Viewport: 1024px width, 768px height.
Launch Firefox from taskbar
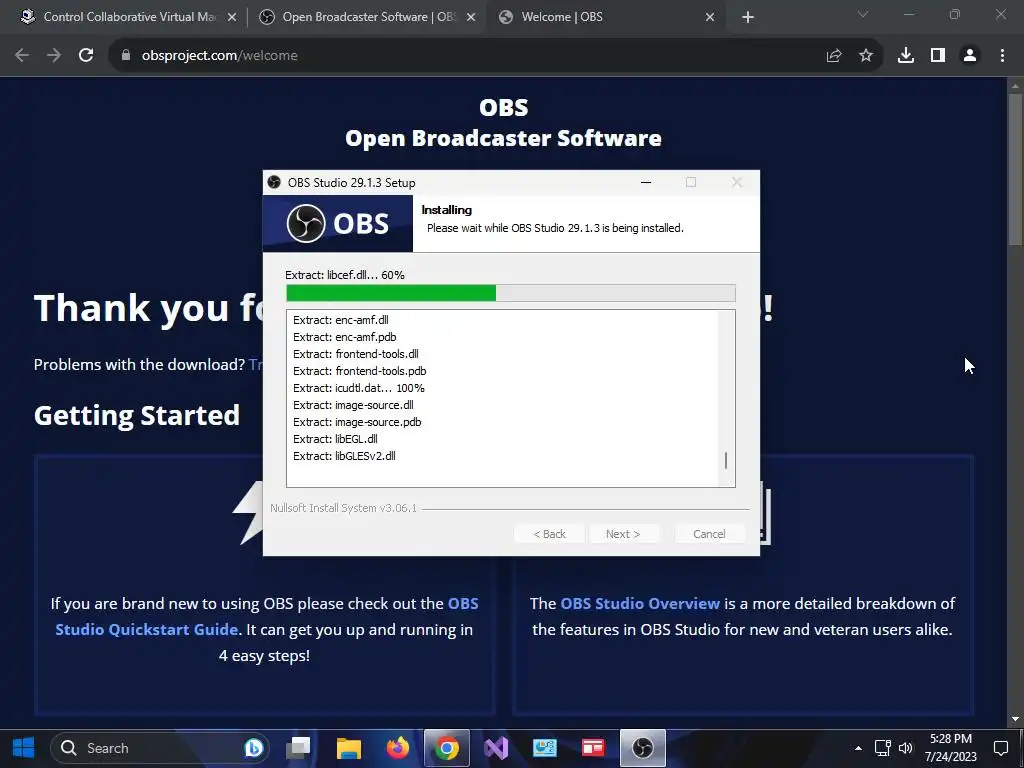(398, 748)
